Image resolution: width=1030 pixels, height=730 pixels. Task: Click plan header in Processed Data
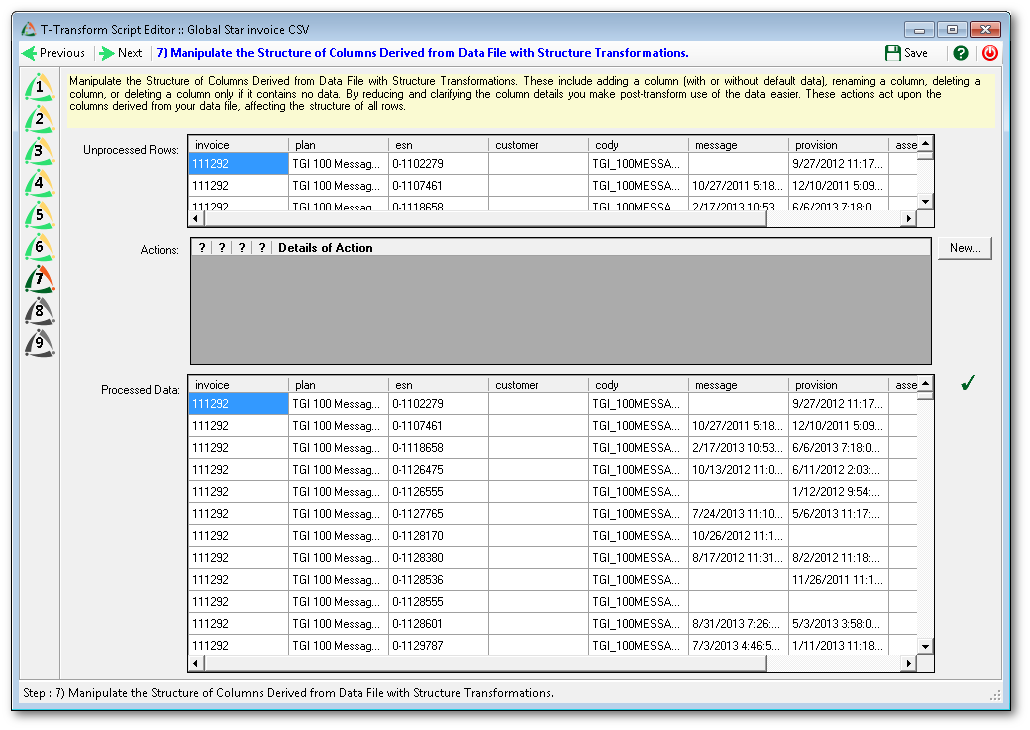[338, 385]
